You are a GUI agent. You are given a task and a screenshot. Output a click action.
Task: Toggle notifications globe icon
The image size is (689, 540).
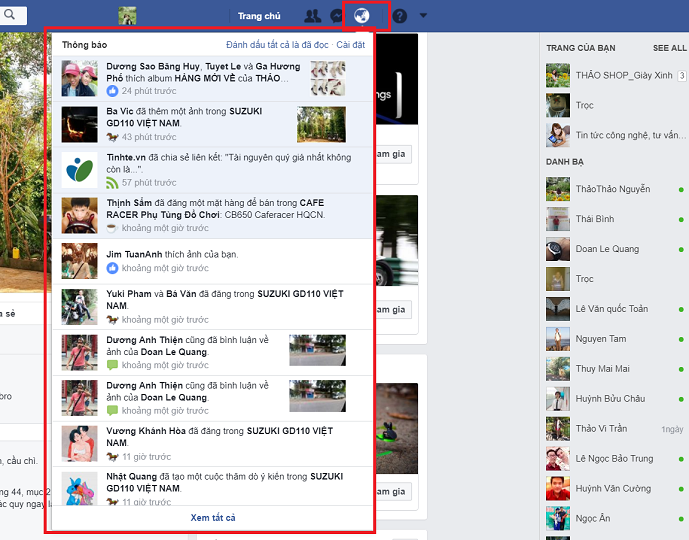pos(362,16)
